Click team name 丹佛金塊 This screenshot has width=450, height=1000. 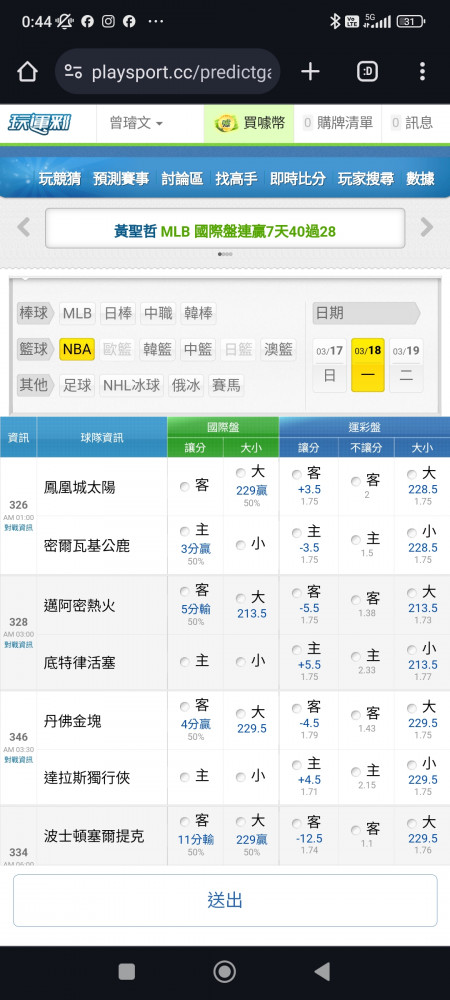73,721
